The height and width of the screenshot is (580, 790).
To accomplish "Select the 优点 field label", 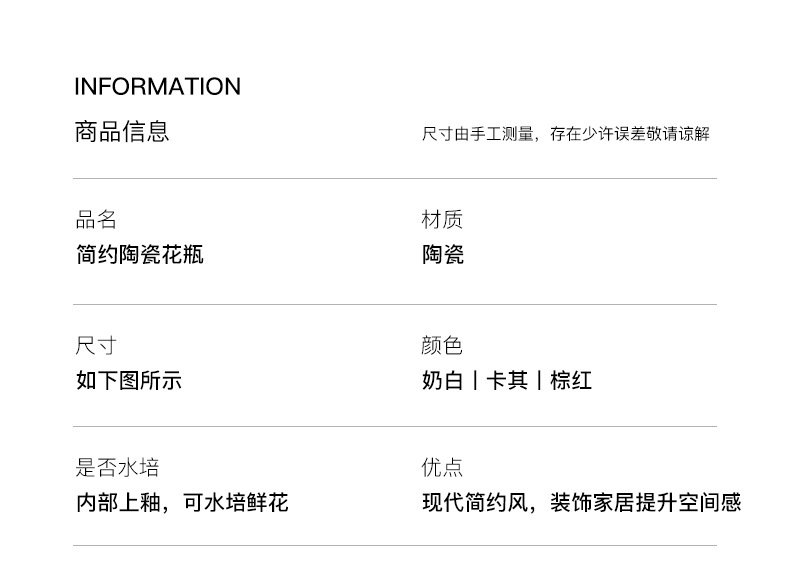I will (x=442, y=467).
